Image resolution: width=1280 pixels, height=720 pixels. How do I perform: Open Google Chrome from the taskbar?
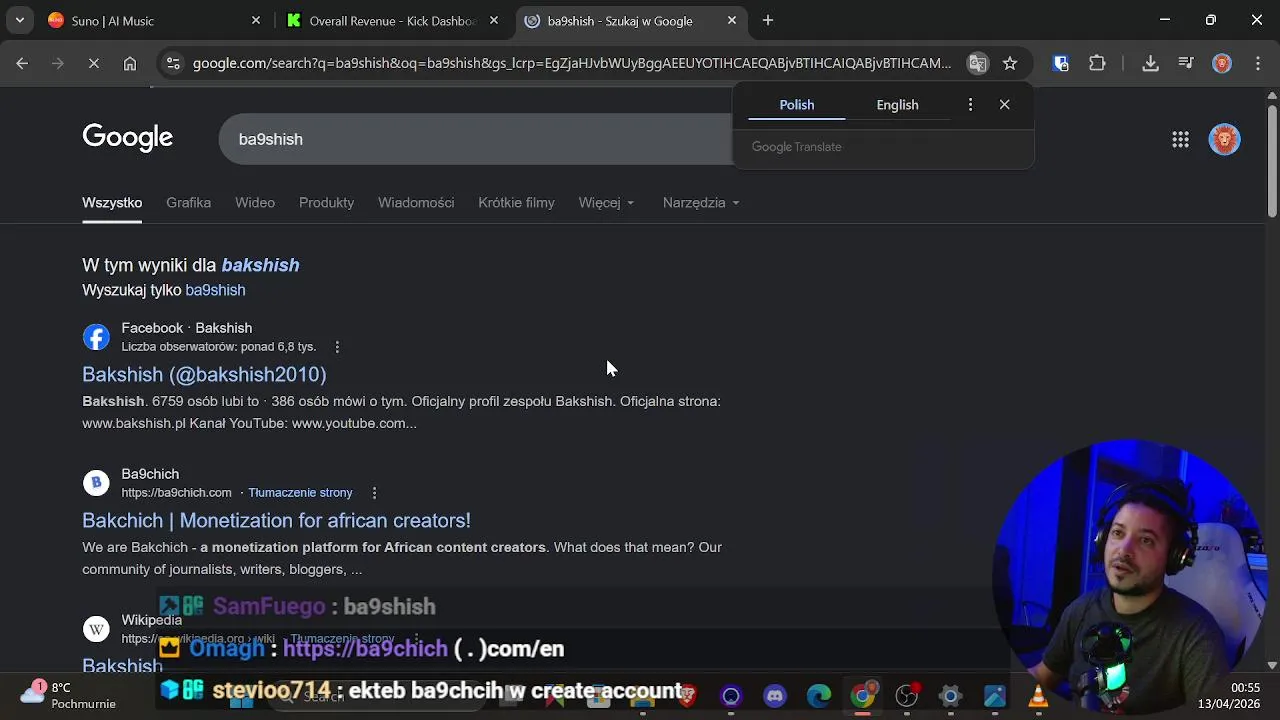coord(863,696)
